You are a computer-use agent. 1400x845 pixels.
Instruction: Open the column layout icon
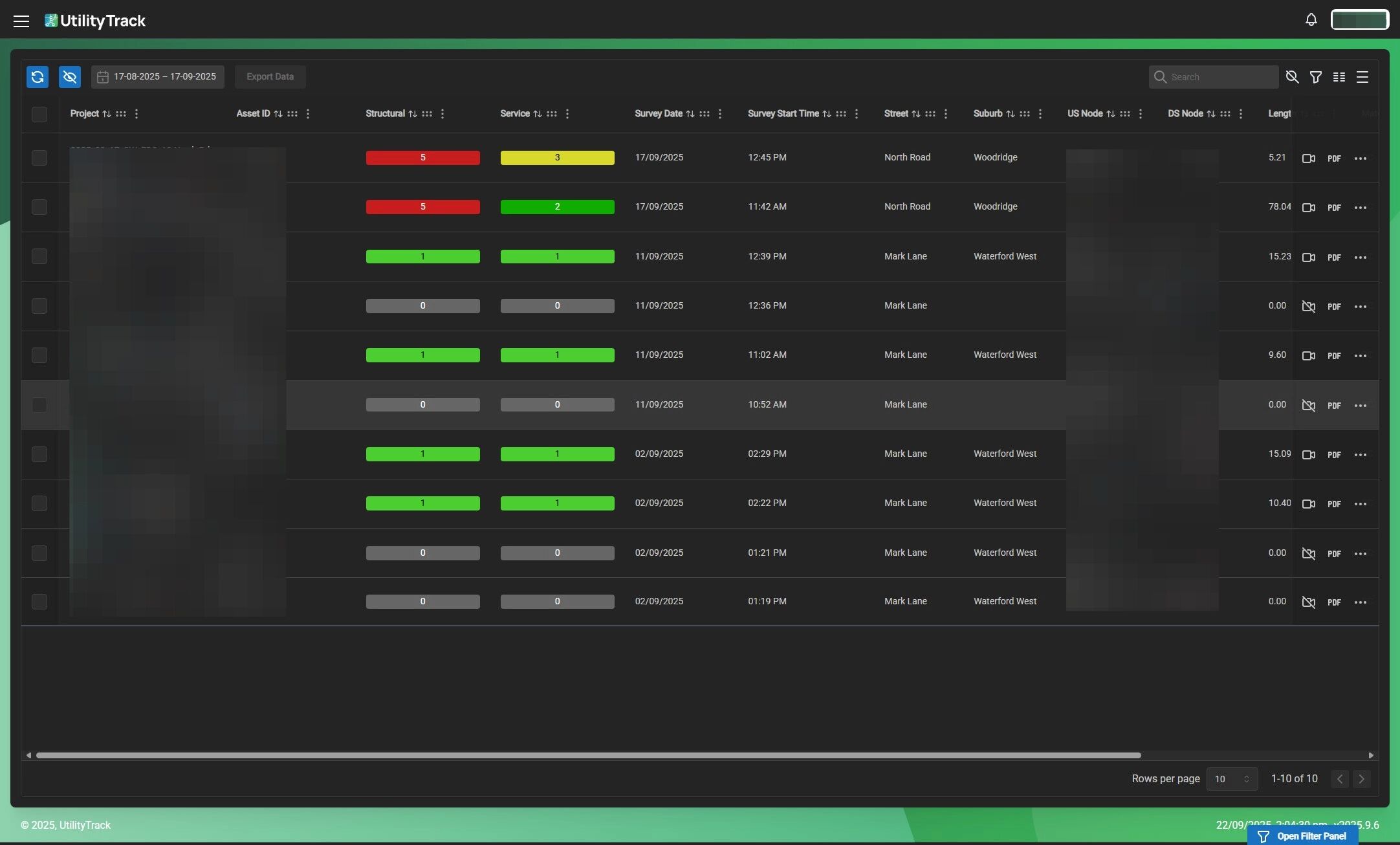click(1339, 77)
